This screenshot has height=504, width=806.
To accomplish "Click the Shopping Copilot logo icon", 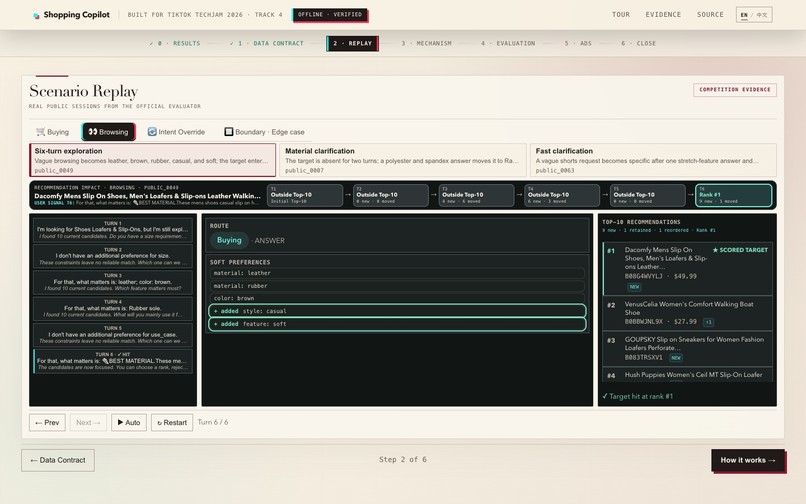I will 36,15.
